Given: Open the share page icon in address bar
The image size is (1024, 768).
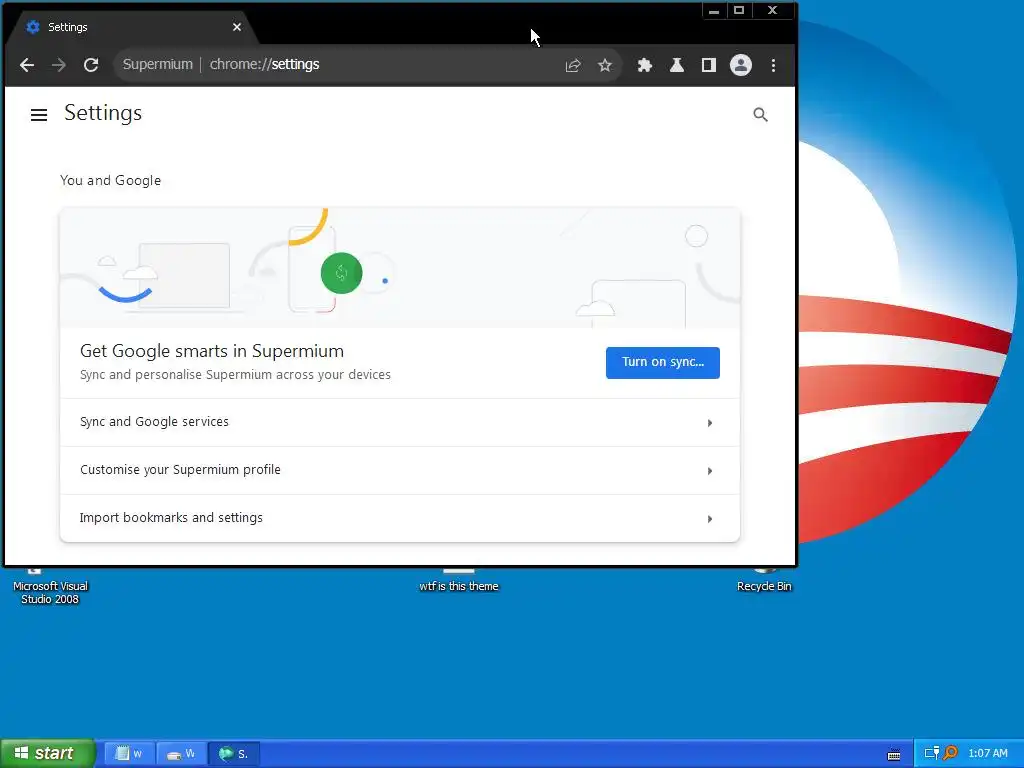Looking at the screenshot, I should pos(573,65).
